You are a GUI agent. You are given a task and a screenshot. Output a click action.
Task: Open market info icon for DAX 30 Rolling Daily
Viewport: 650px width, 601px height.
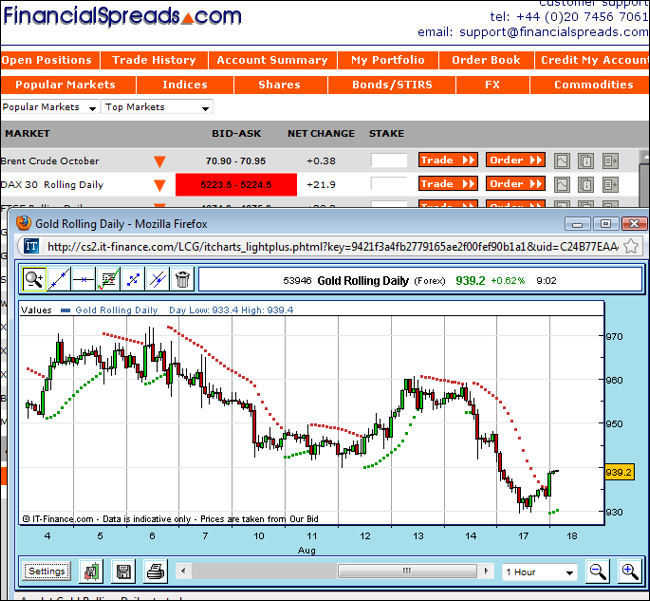click(586, 184)
